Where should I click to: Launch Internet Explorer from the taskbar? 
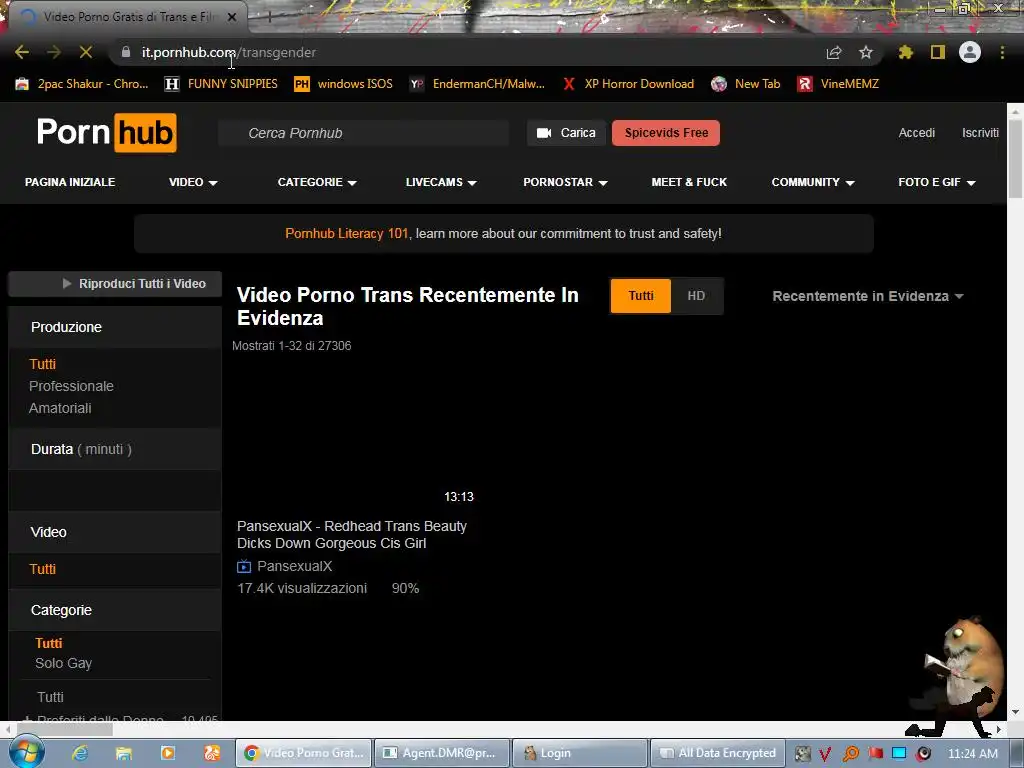click(80, 753)
